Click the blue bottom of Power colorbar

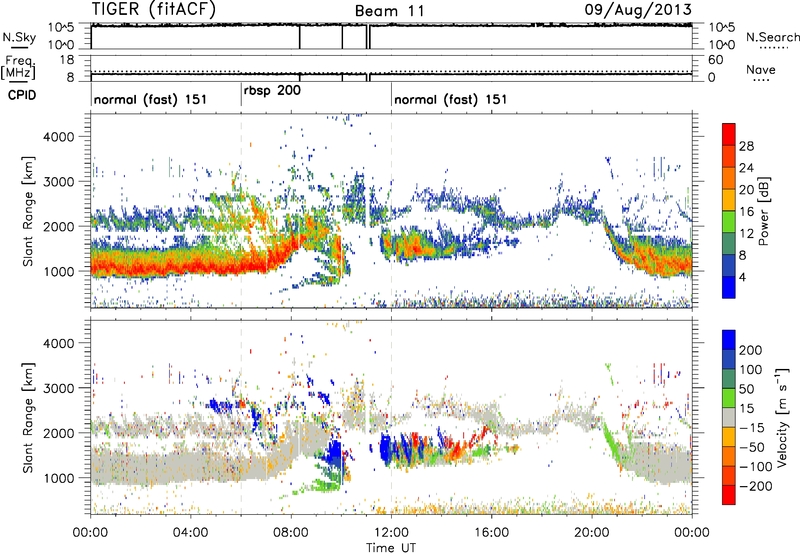pos(729,287)
